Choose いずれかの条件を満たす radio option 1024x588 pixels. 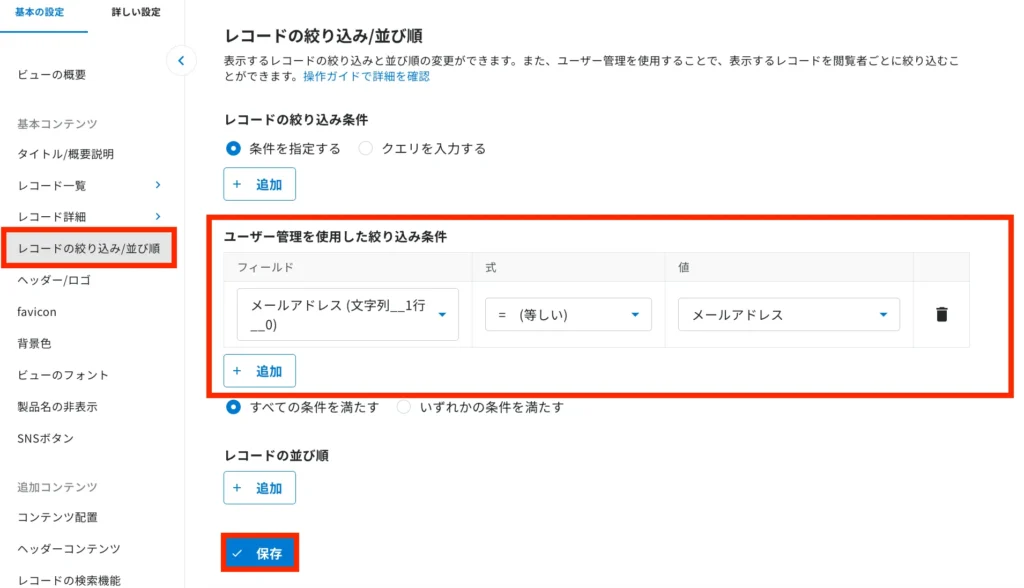[404, 407]
